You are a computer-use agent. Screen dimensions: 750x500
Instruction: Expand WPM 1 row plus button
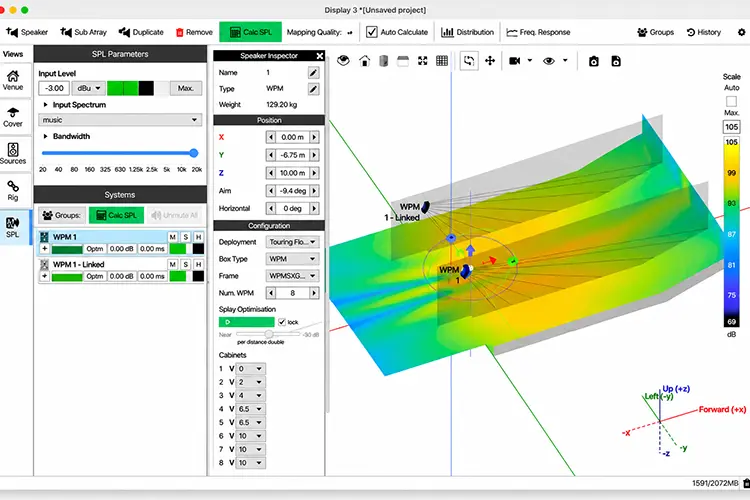pyautogui.click(x=44, y=249)
